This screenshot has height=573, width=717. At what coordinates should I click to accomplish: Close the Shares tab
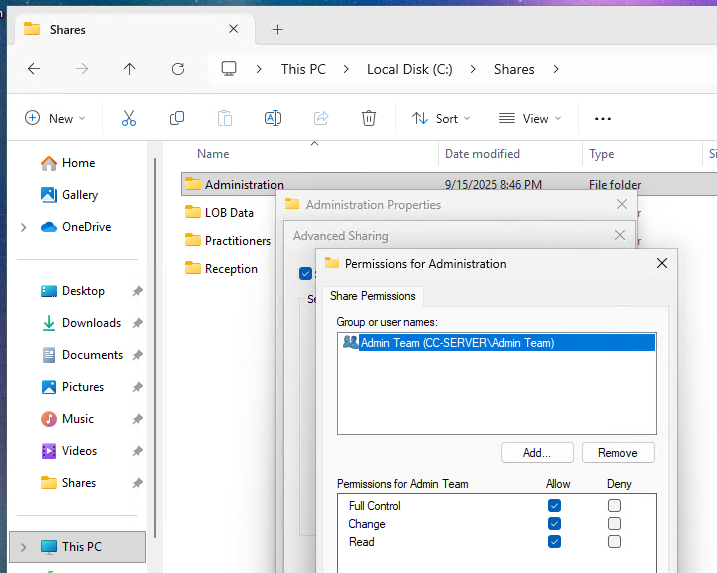click(234, 29)
